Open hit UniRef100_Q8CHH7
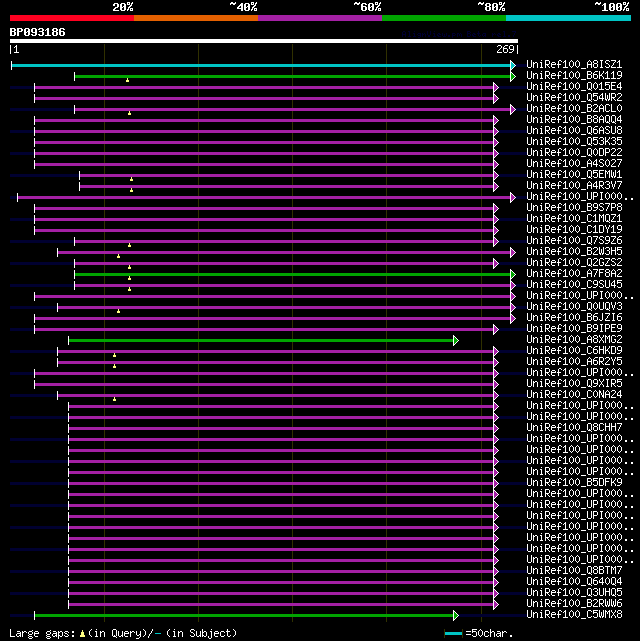The width and height of the screenshot is (640, 641). pos(574,428)
